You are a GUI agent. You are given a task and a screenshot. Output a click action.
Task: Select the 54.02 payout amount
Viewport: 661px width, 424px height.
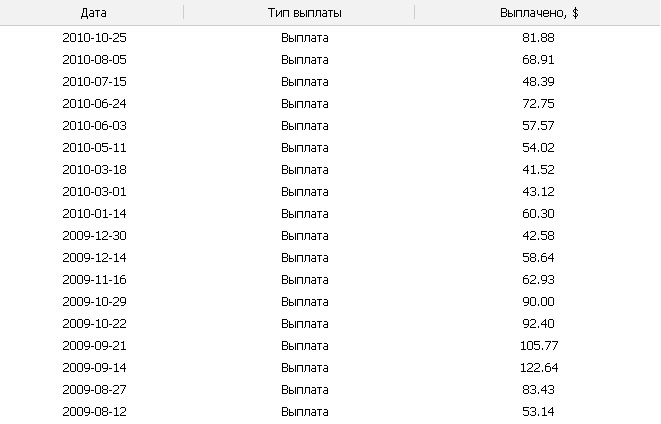click(538, 148)
